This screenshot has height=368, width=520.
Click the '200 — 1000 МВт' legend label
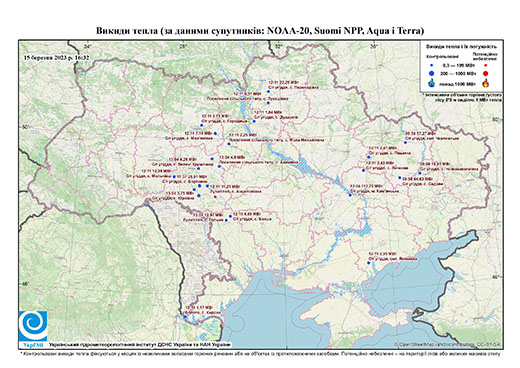(x=457, y=73)
